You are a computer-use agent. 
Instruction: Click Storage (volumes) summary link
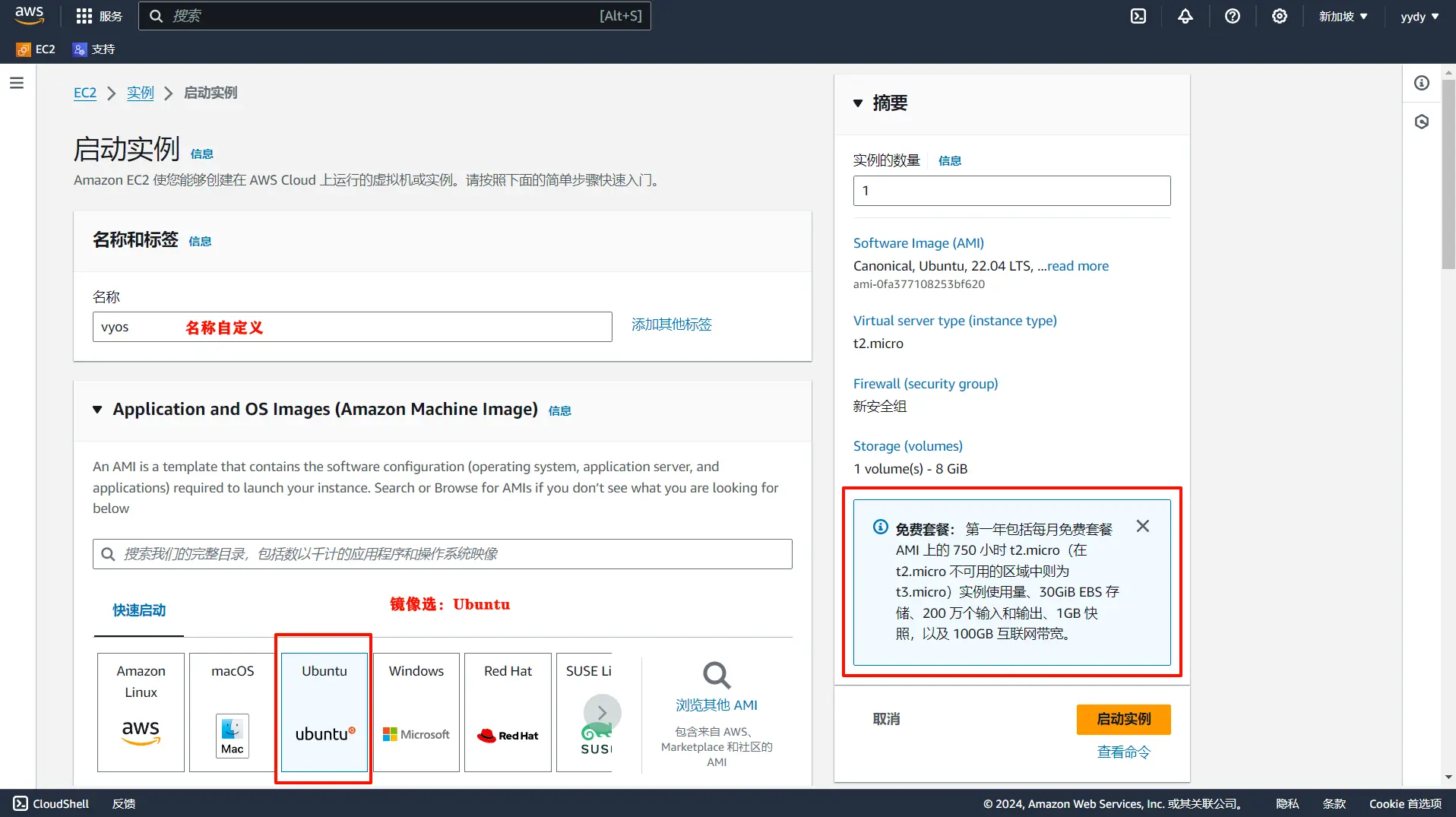coord(908,446)
